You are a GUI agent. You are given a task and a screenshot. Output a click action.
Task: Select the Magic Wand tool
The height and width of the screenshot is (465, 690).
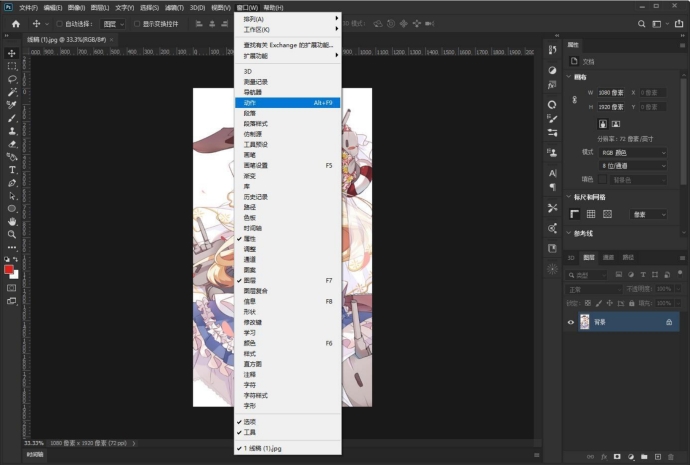pos(12,92)
